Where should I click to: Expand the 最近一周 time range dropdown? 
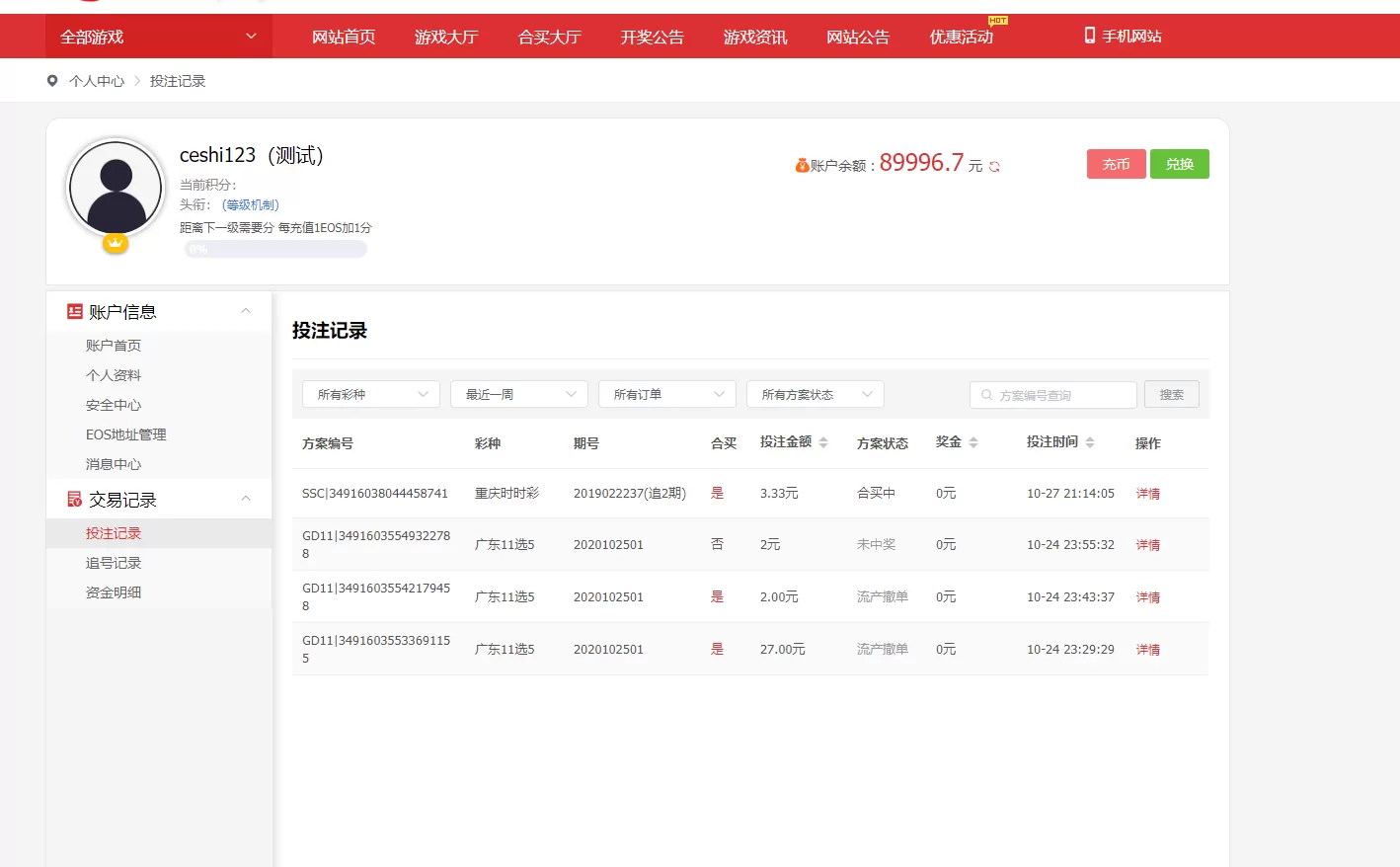(x=518, y=394)
